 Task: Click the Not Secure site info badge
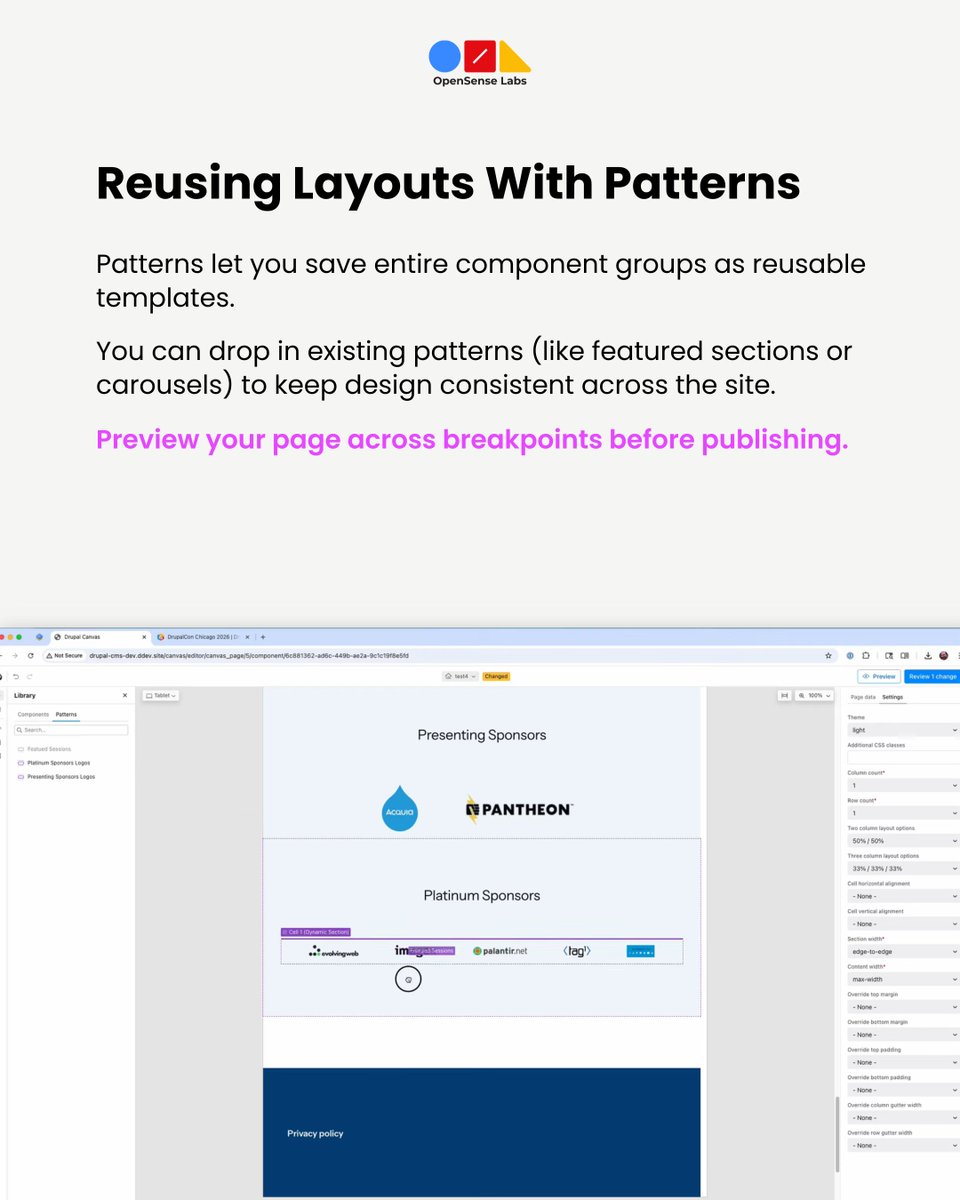coord(64,656)
